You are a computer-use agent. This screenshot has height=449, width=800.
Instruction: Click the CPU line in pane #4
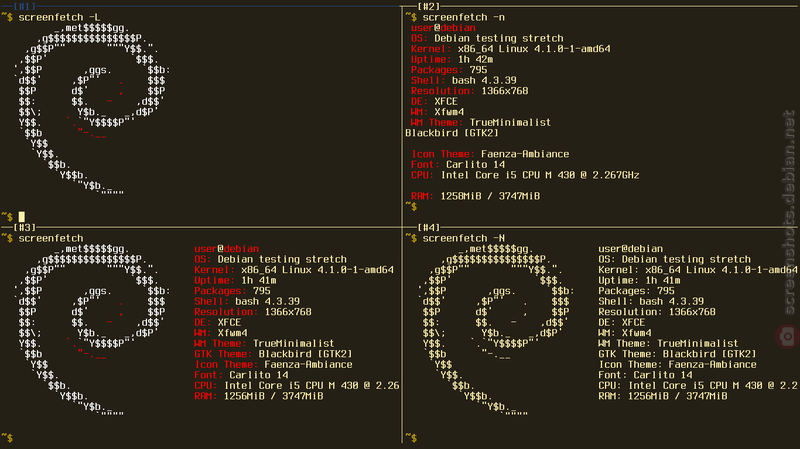[x=698, y=385]
